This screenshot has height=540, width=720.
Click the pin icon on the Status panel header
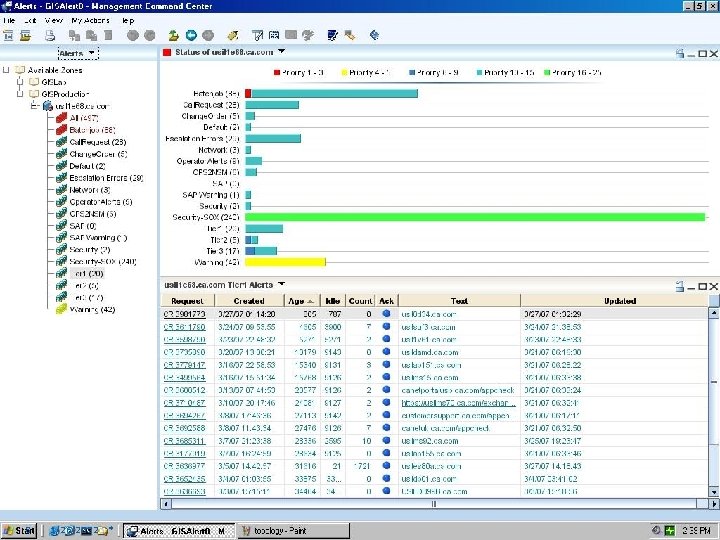(x=680, y=53)
